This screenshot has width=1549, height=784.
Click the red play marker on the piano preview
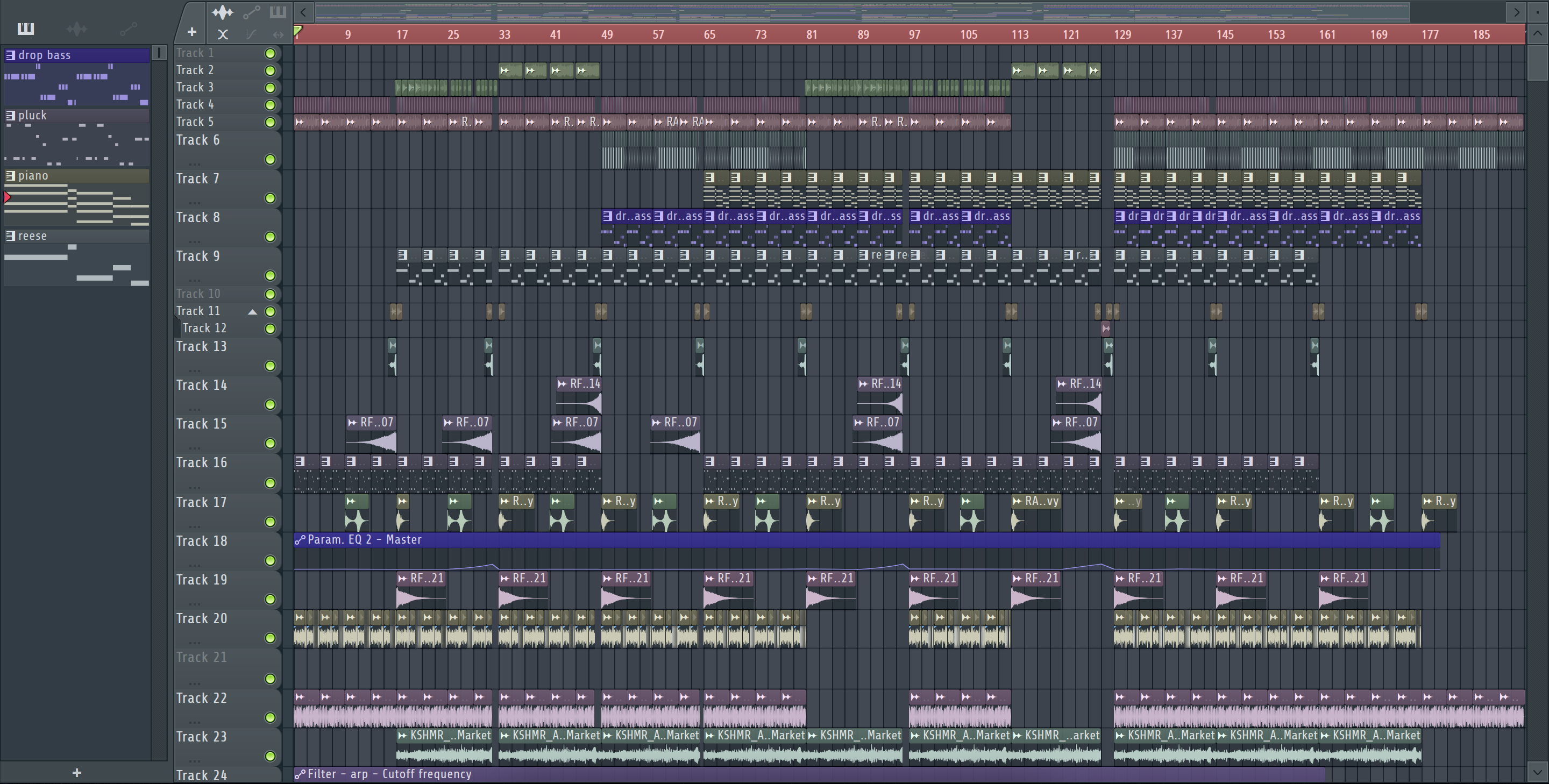(x=7, y=197)
